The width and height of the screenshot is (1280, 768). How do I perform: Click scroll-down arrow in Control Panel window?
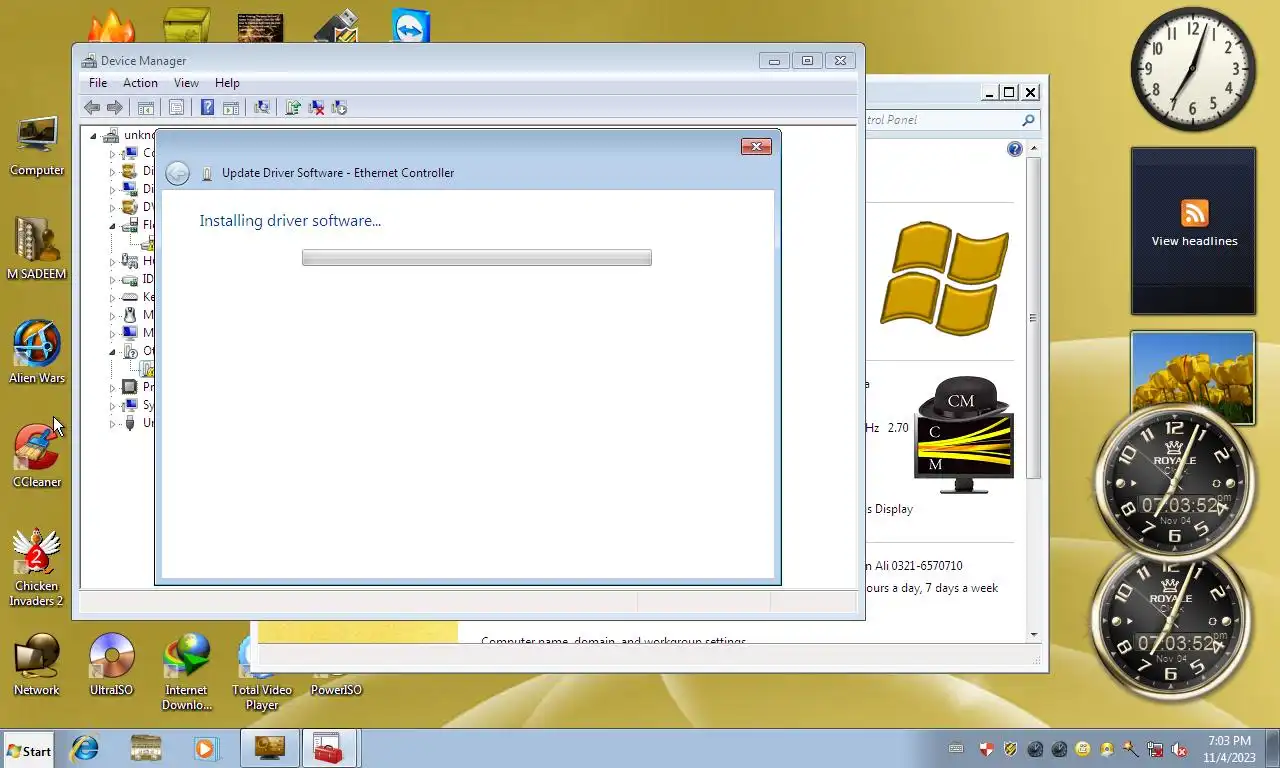[x=1033, y=634]
